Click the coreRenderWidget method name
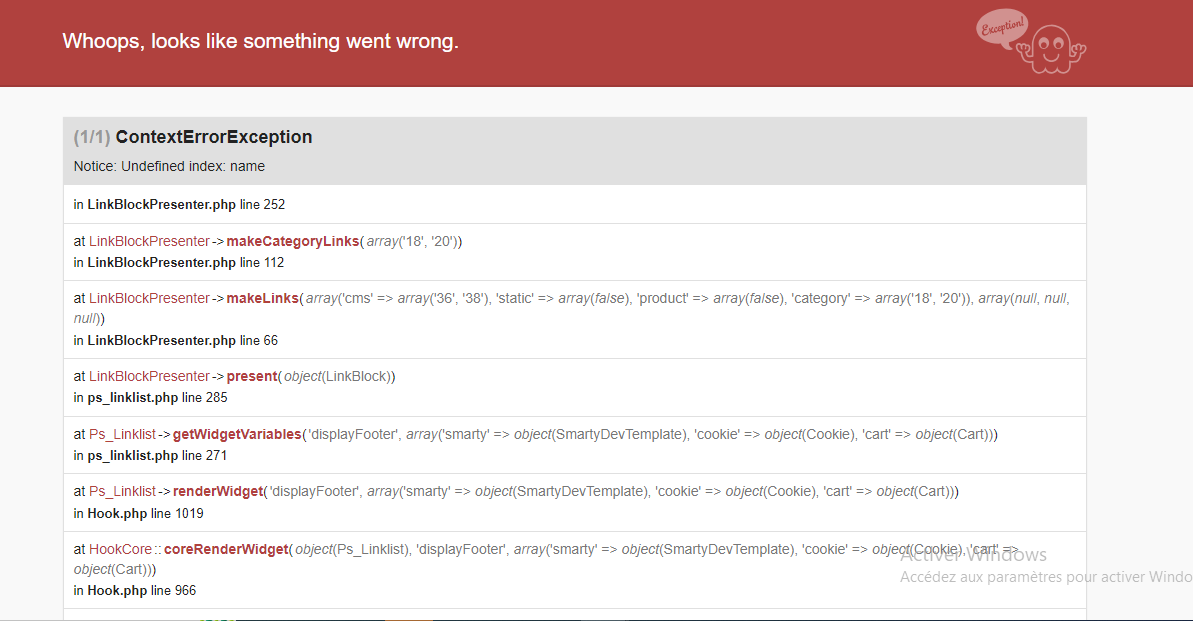The width and height of the screenshot is (1193, 621). pyautogui.click(x=226, y=549)
